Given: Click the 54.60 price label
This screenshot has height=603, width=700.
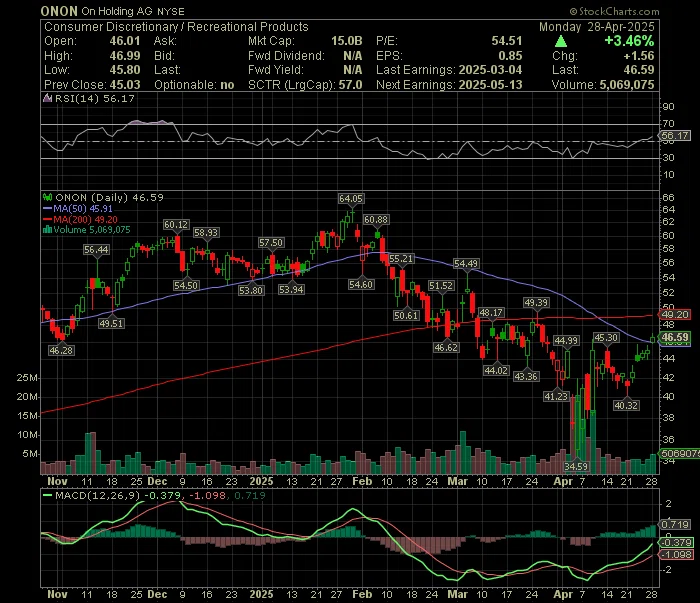Looking at the screenshot, I should (361, 284).
